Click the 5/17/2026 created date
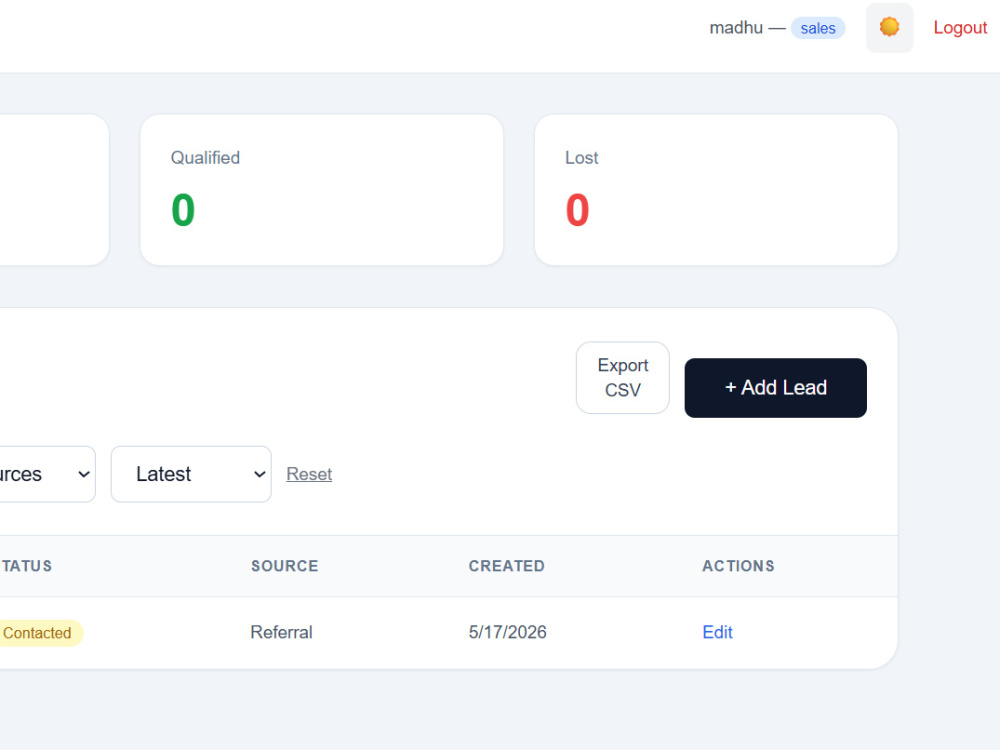 point(508,632)
